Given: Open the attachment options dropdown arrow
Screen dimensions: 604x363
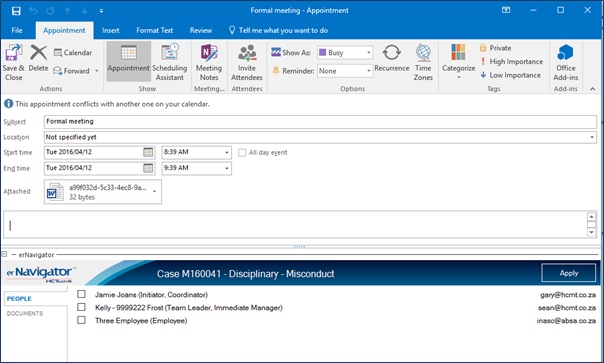Looking at the screenshot, I should point(154,192).
